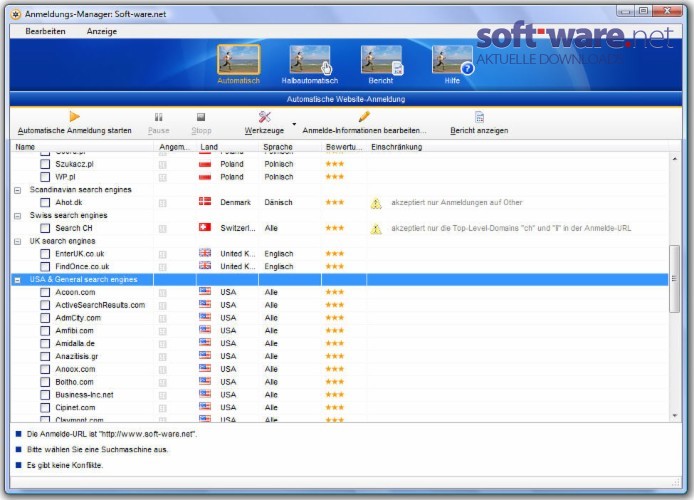Screen dimensions: 694x500
Task: Select the Business-Inc.net row text
Action: pyautogui.click(x=84, y=395)
